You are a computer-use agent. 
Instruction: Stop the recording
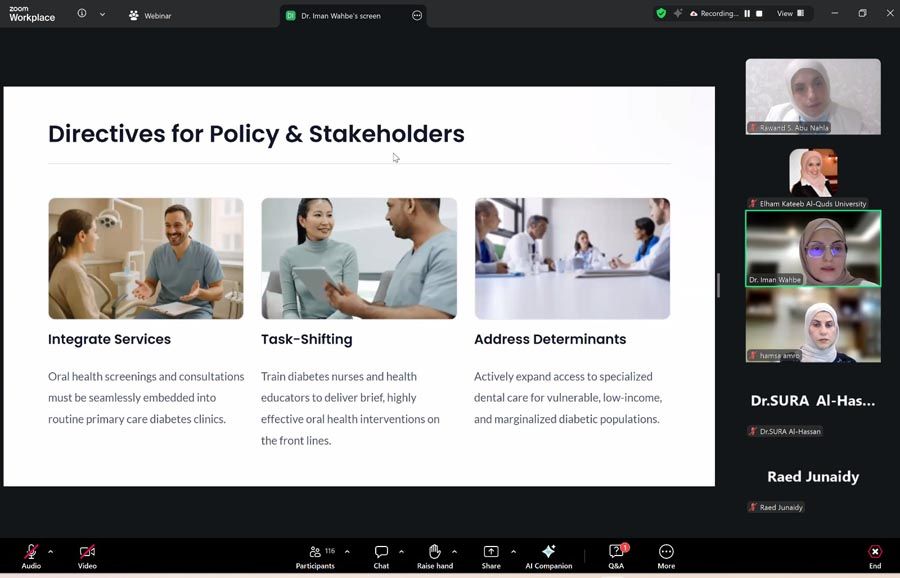coord(759,13)
